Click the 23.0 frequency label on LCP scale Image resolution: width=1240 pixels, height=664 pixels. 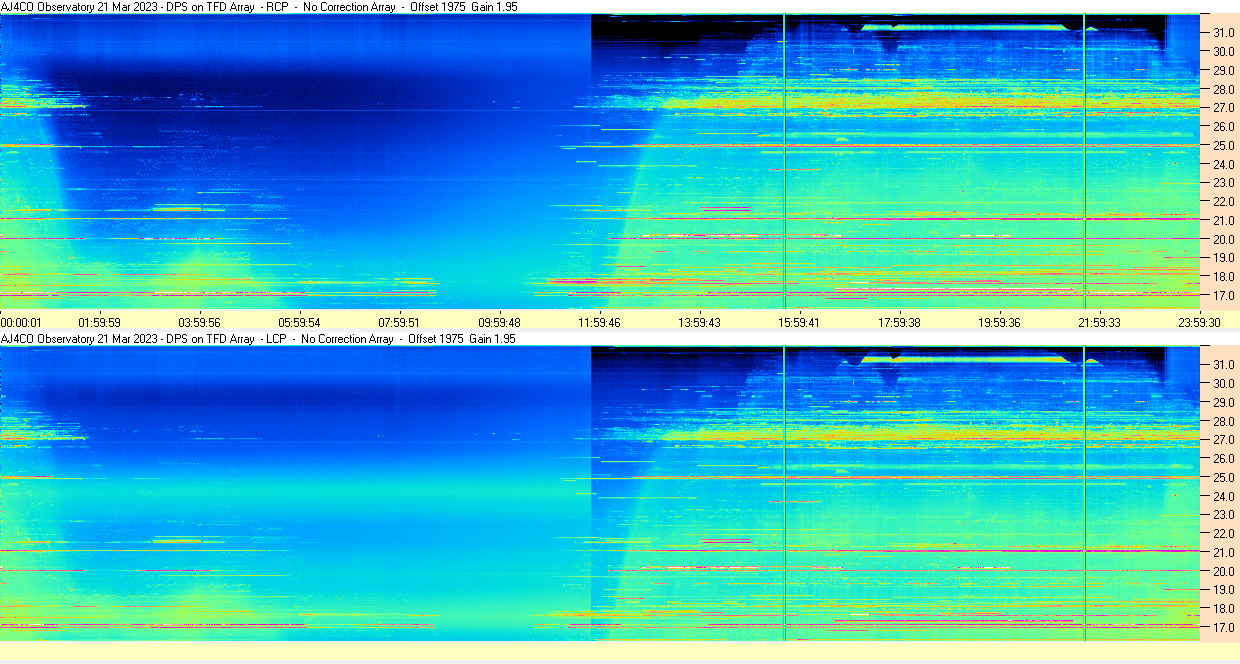coord(1224,515)
